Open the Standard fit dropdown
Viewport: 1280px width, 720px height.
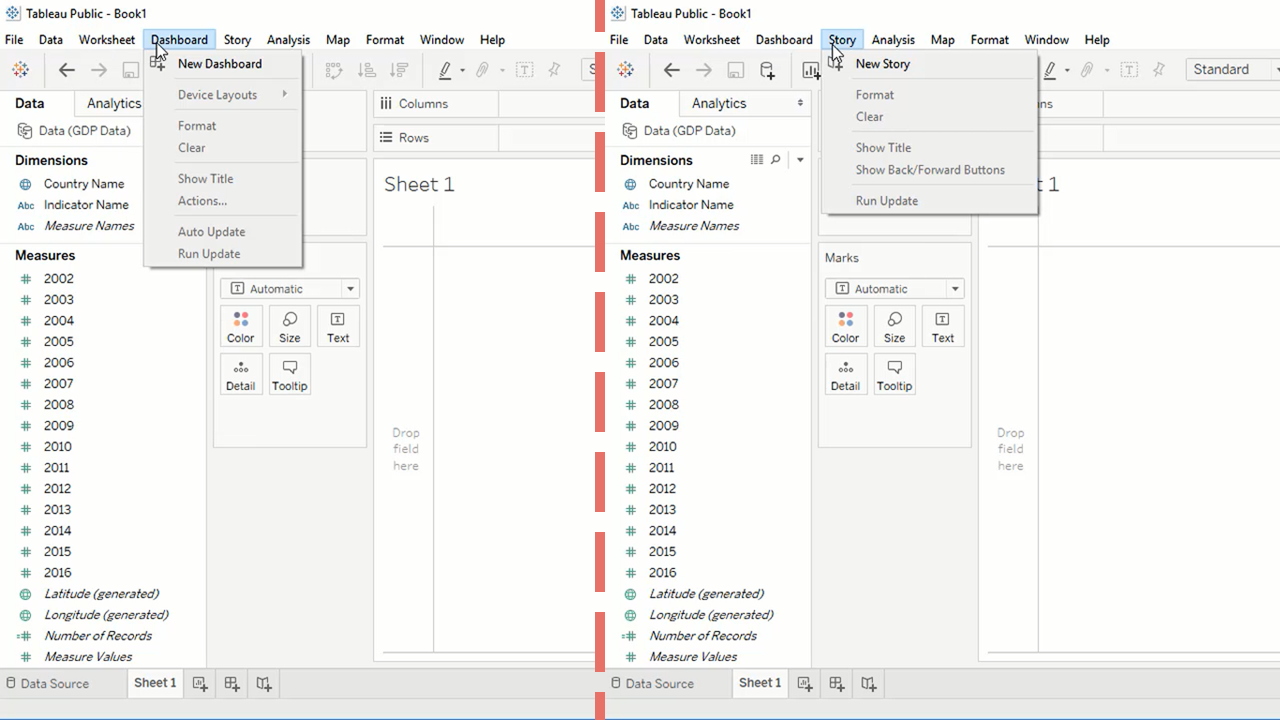coord(1232,70)
